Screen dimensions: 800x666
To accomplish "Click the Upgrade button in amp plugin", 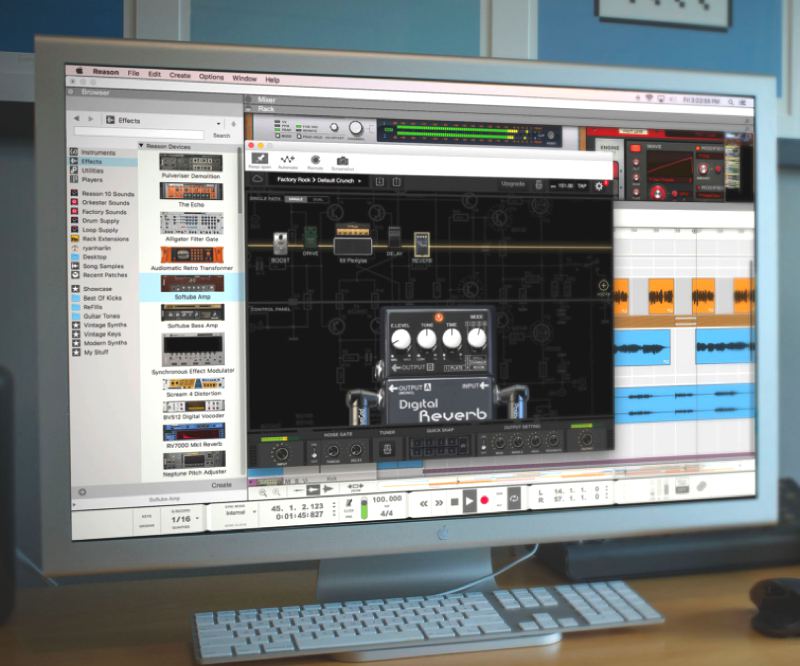I will coord(512,184).
